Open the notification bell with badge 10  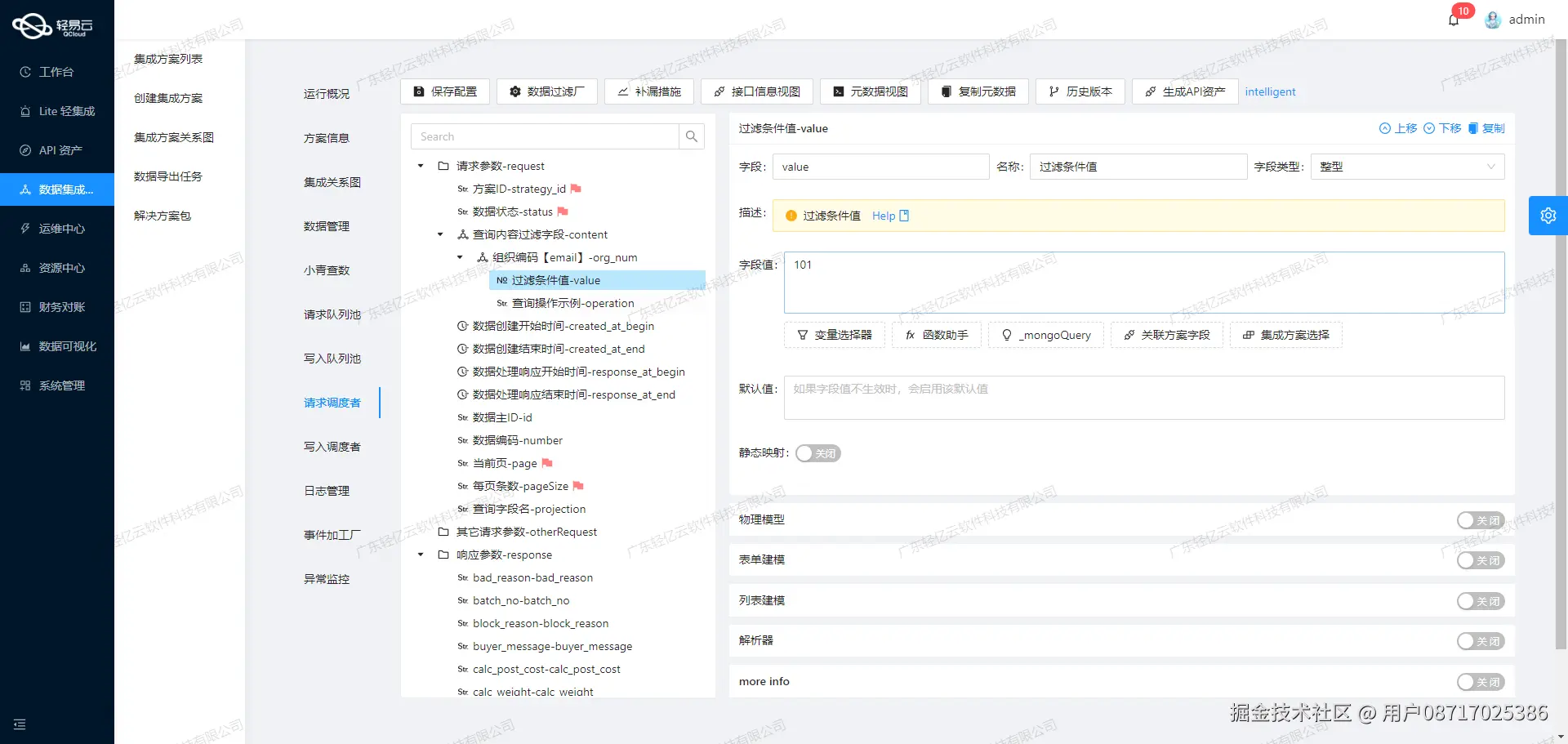1454,19
